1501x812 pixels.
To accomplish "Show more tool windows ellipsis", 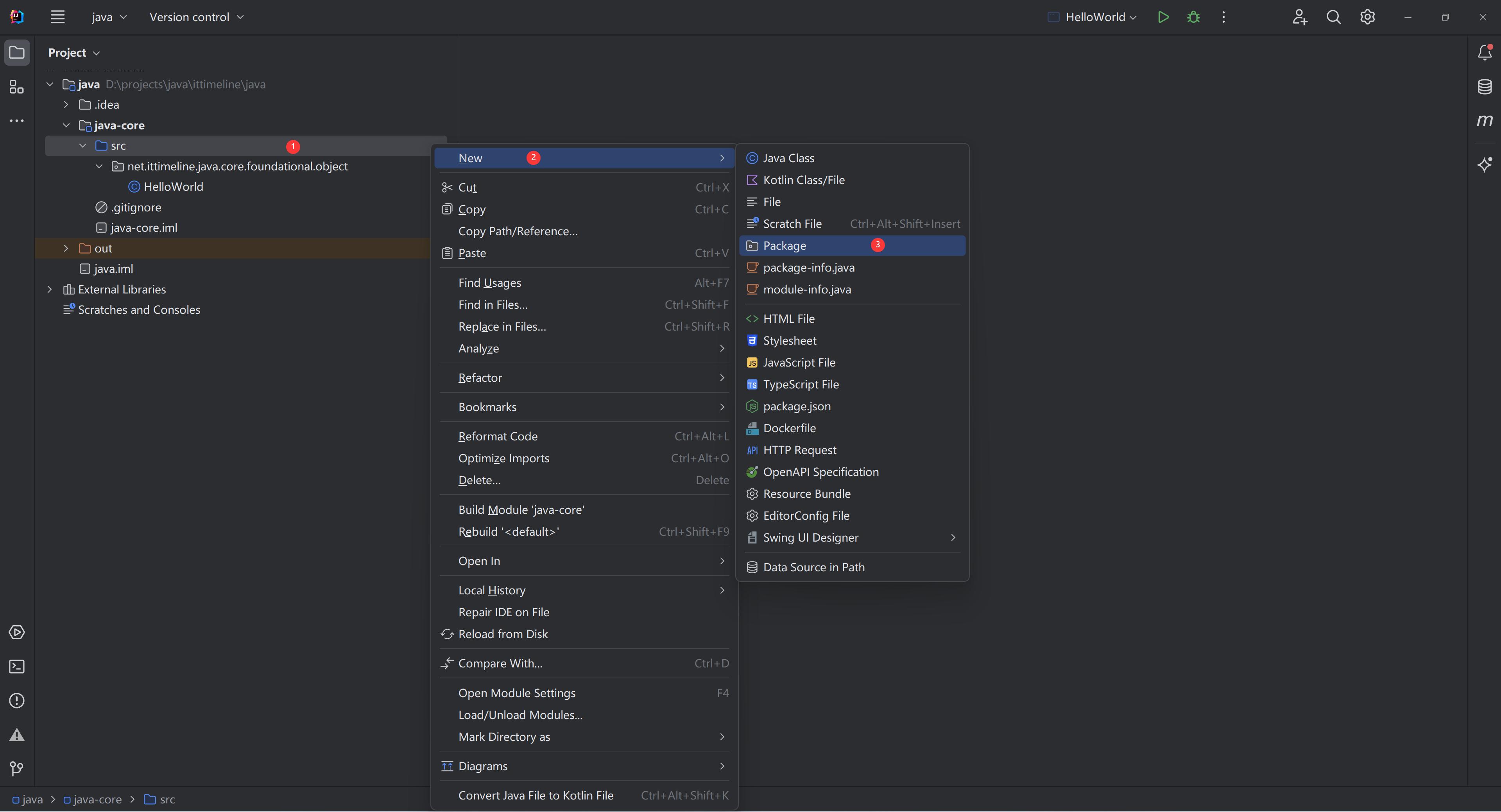I will 17,121.
